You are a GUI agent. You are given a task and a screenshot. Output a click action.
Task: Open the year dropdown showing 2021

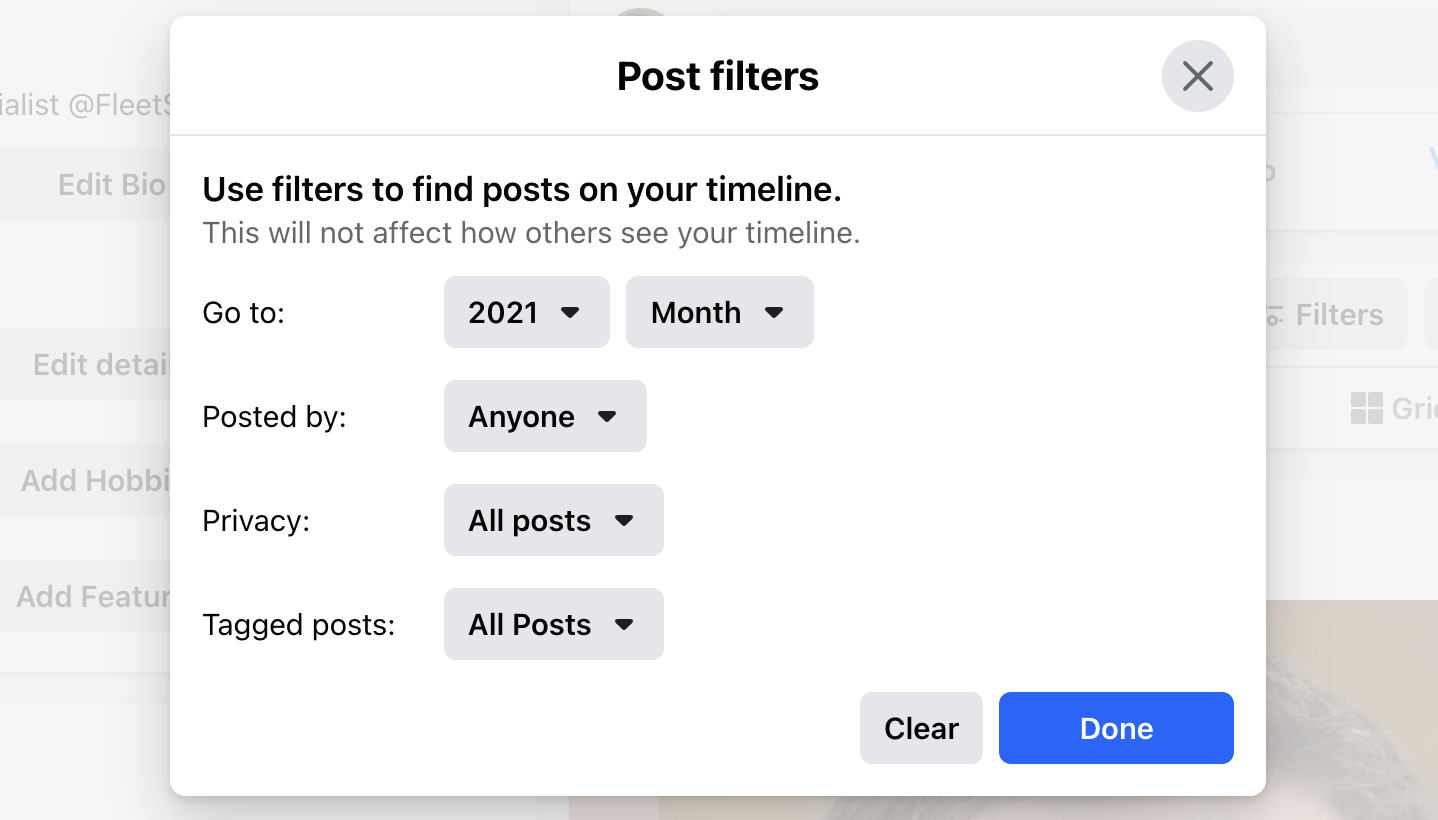pyautogui.click(x=526, y=312)
